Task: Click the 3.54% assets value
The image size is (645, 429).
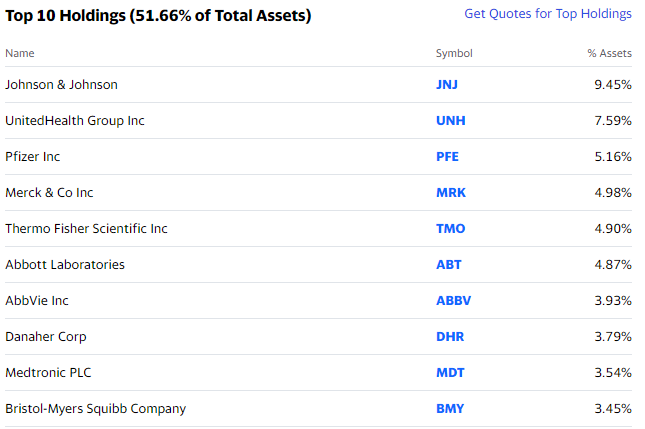Action: point(613,373)
